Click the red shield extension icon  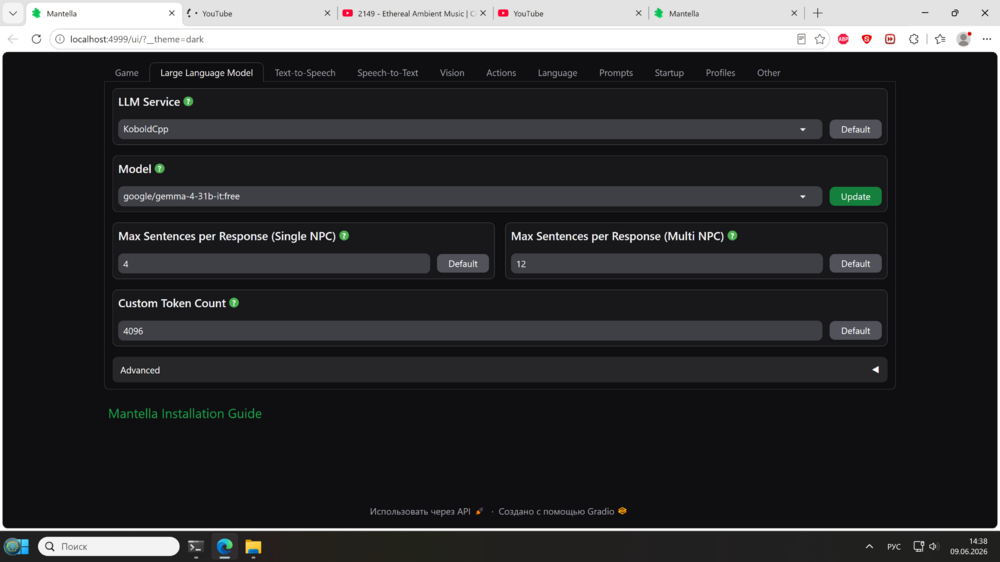(x=867, y=39)
